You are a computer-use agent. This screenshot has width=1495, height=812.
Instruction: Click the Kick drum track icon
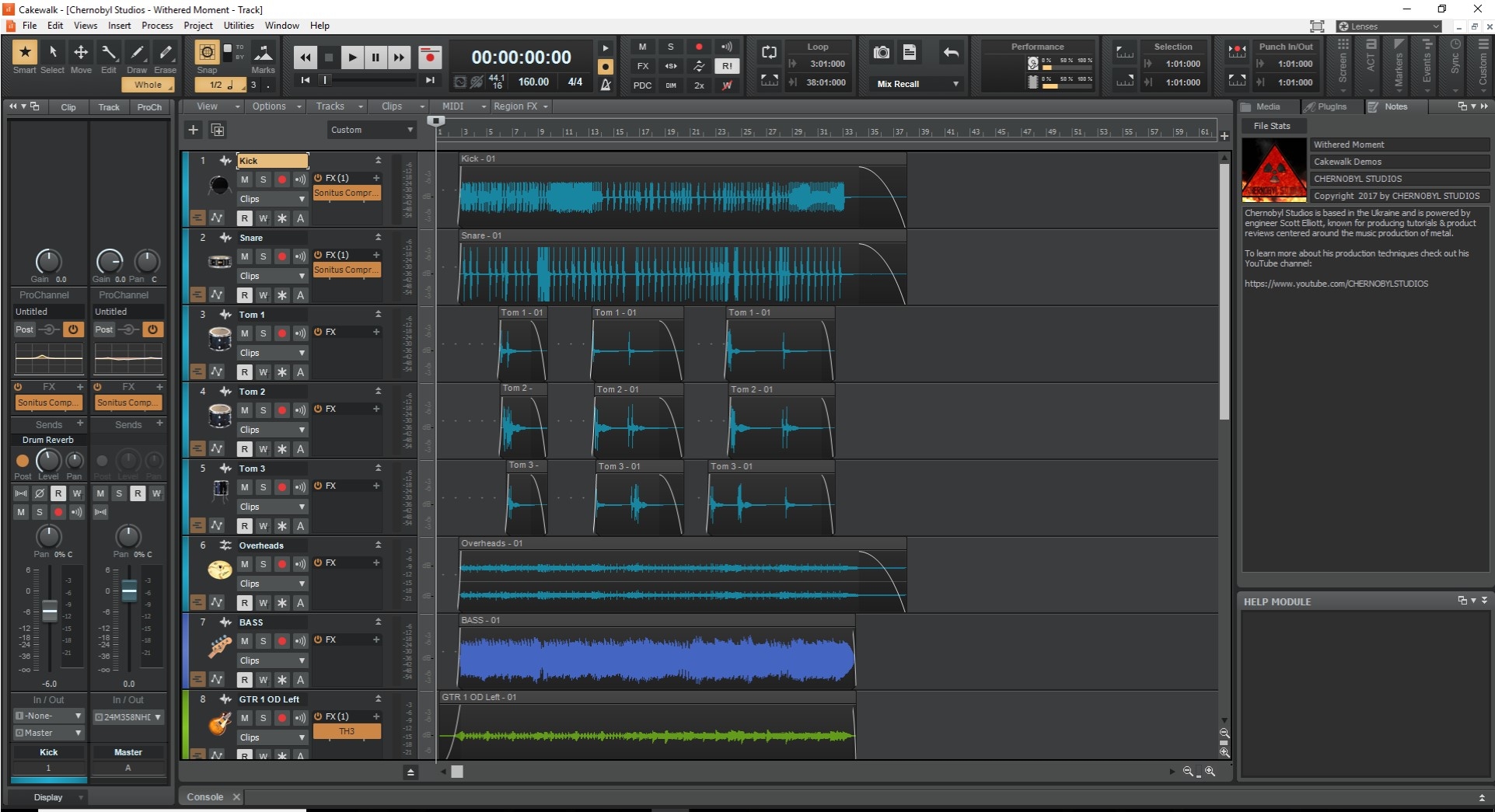220,186
